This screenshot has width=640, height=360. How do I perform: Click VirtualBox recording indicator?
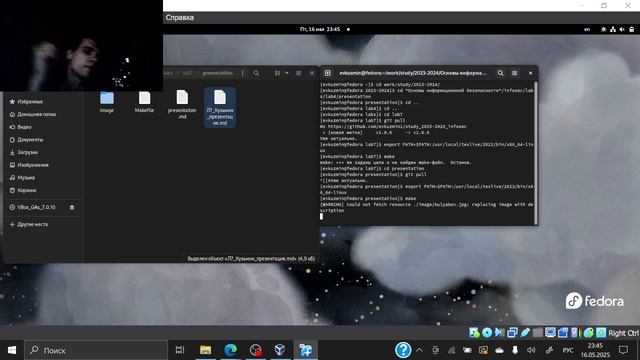tap(563, 333)
